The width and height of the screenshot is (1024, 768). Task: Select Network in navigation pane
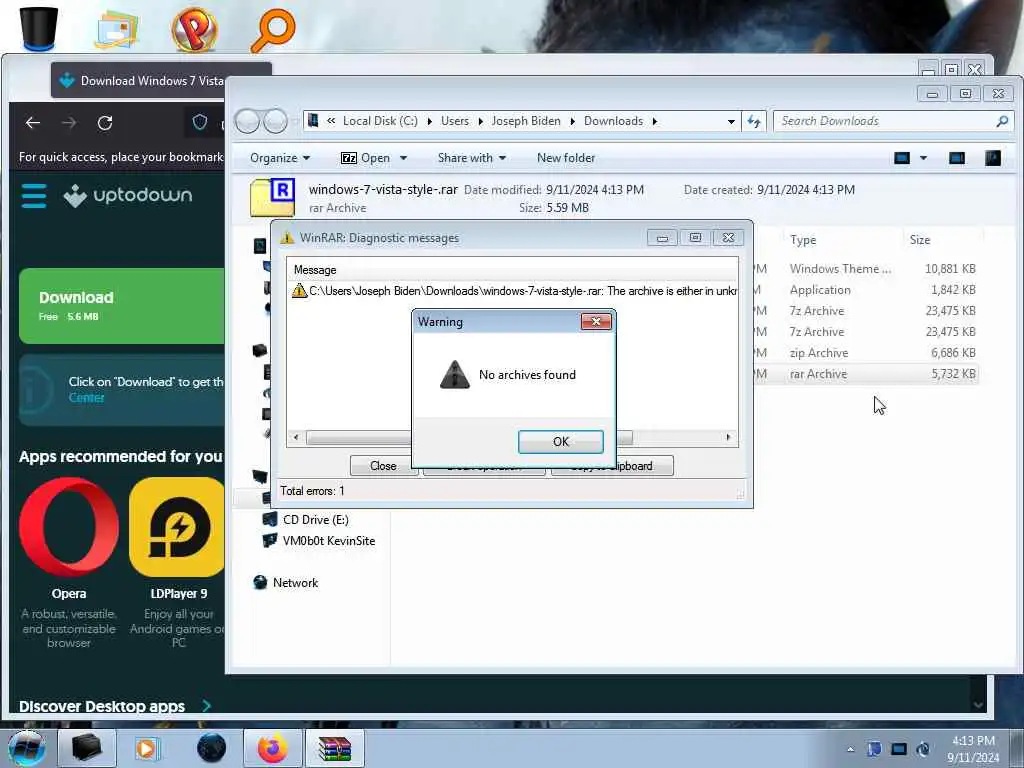coord(295,583)
